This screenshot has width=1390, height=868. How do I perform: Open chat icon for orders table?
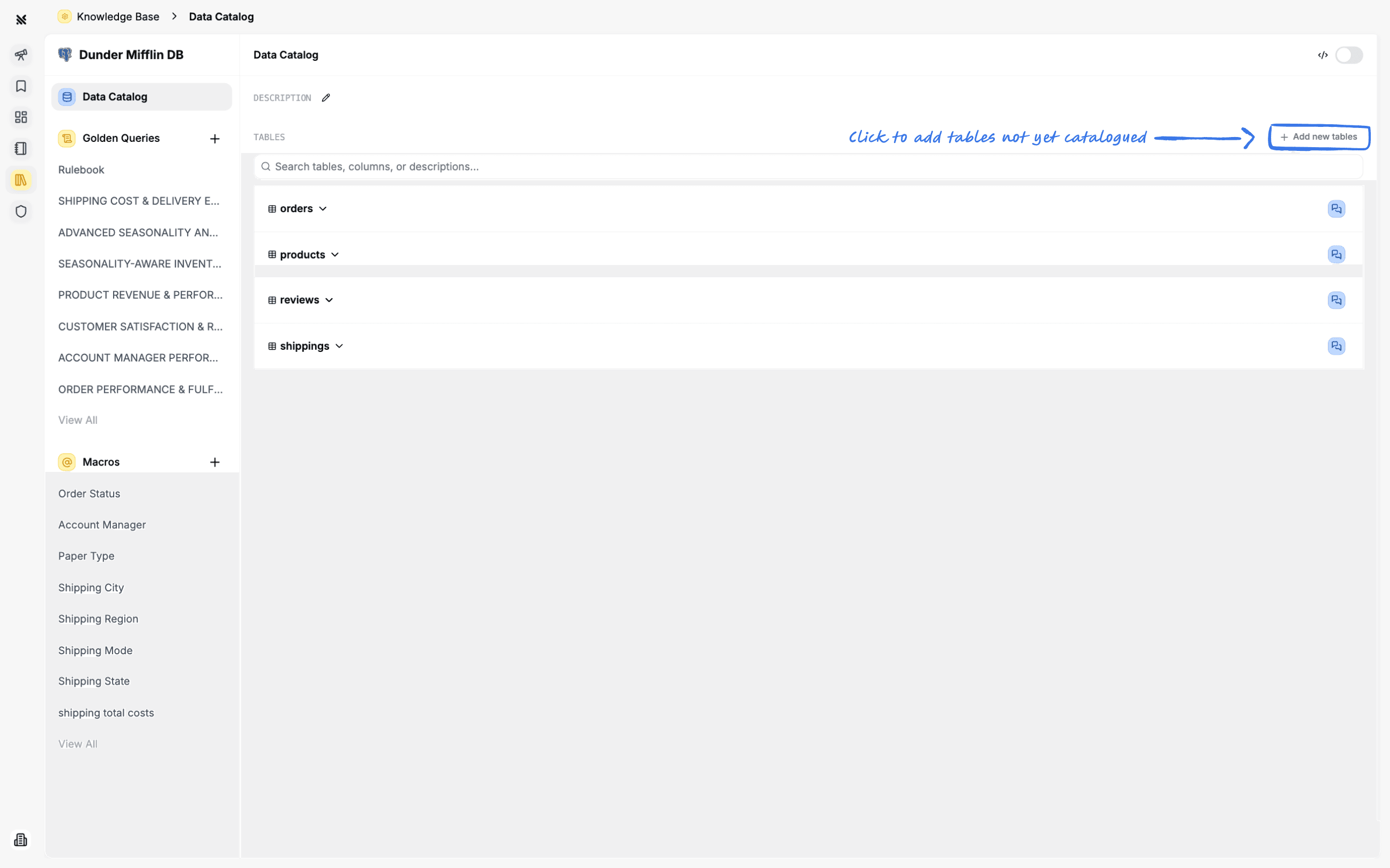click(1336, 208)
